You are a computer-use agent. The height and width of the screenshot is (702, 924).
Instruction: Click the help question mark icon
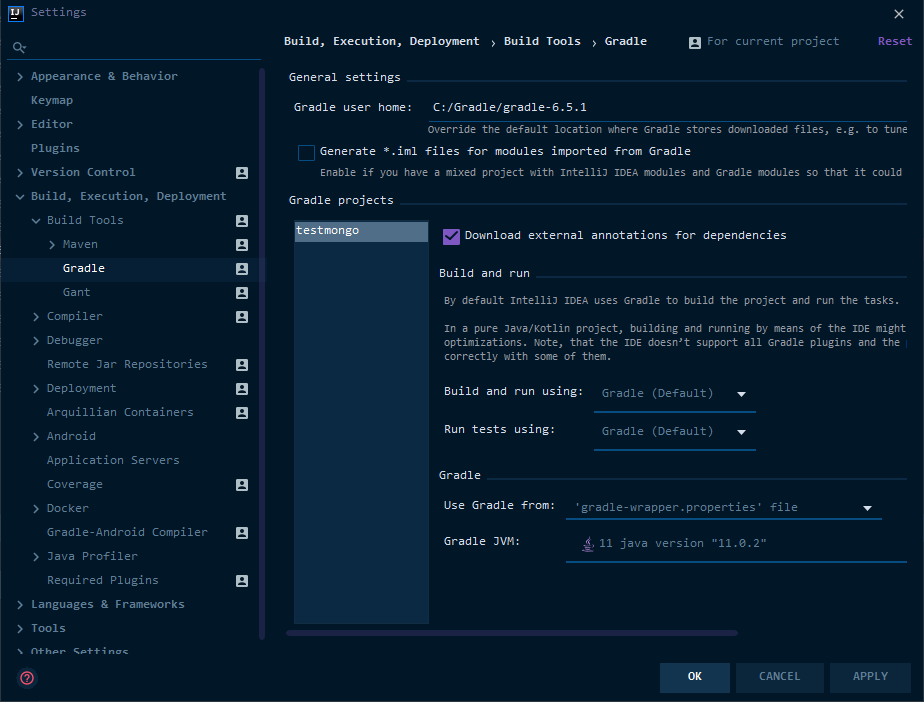27,678
